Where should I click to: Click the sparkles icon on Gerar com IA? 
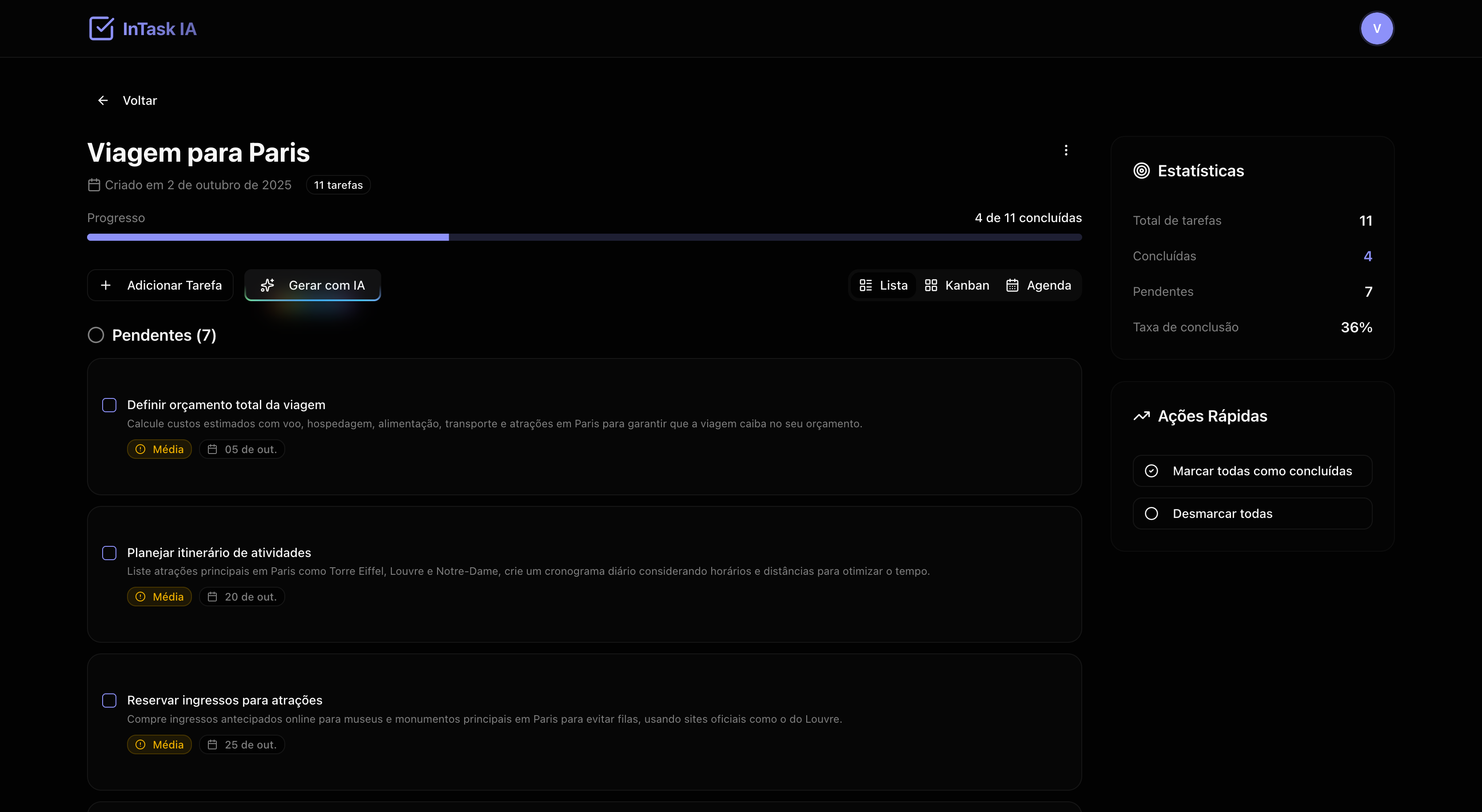[267, 285]
